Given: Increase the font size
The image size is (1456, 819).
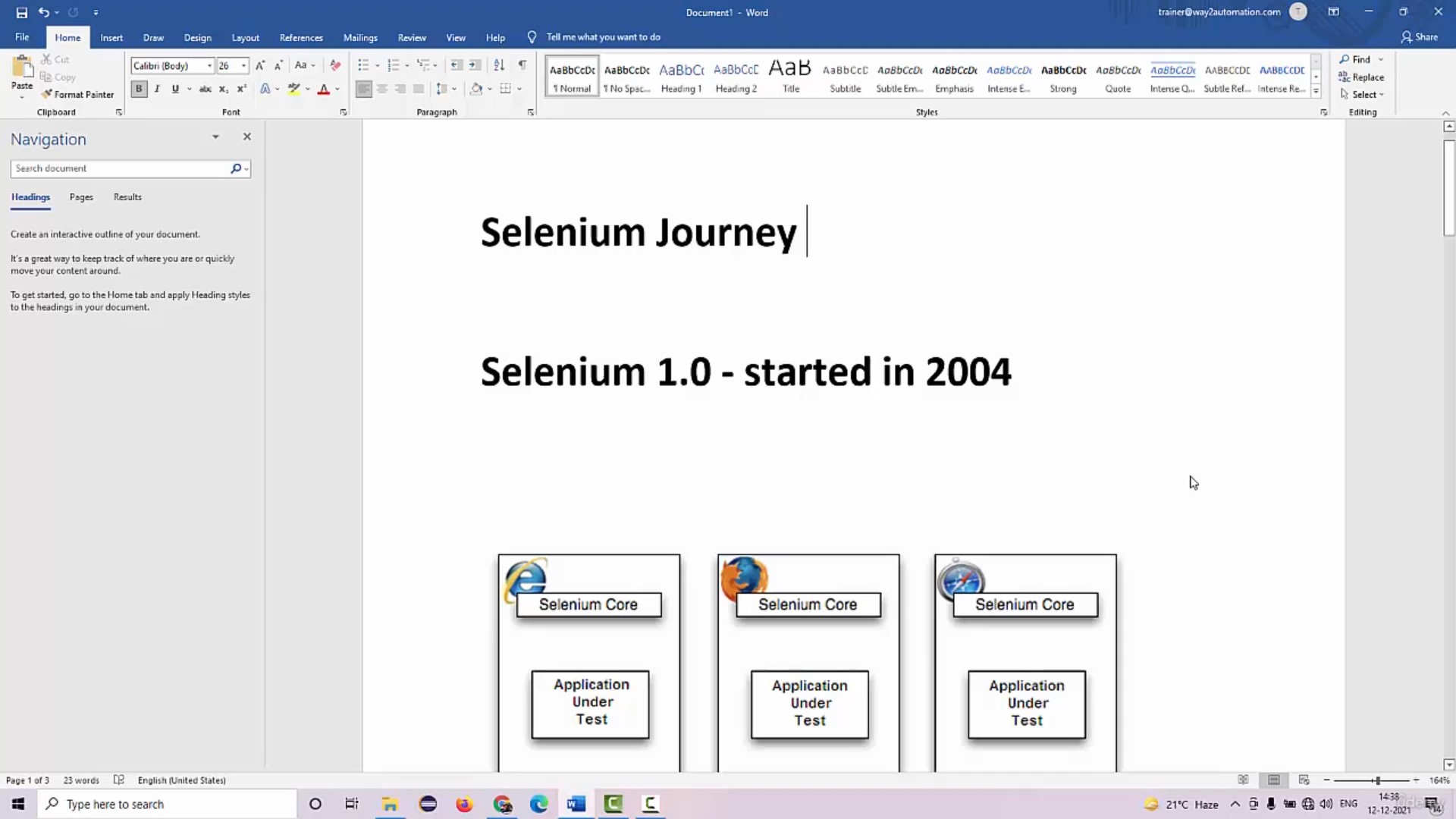Looking at the screenshot, I should (x=260, y=65).
